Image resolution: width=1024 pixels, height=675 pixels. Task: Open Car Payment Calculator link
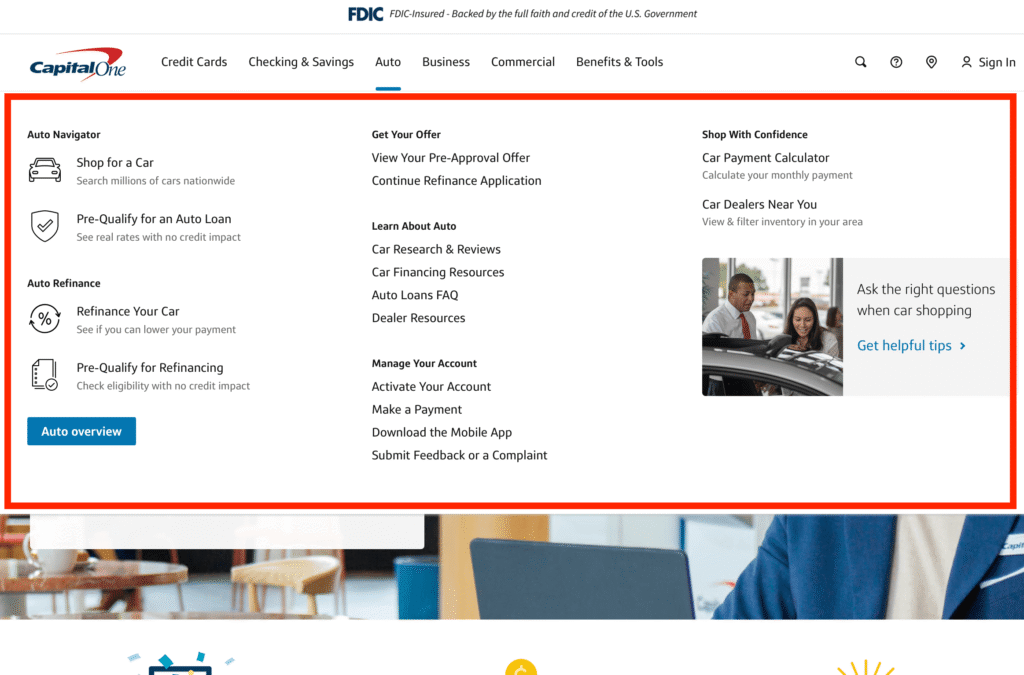(x=765, y=158)
